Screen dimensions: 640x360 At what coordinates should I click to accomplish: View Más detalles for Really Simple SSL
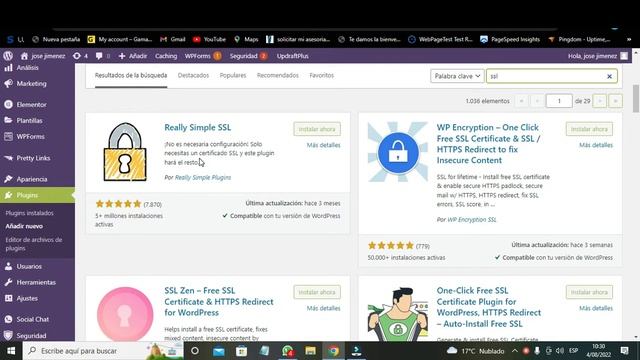pyautogui.click(x=323, y=145)
